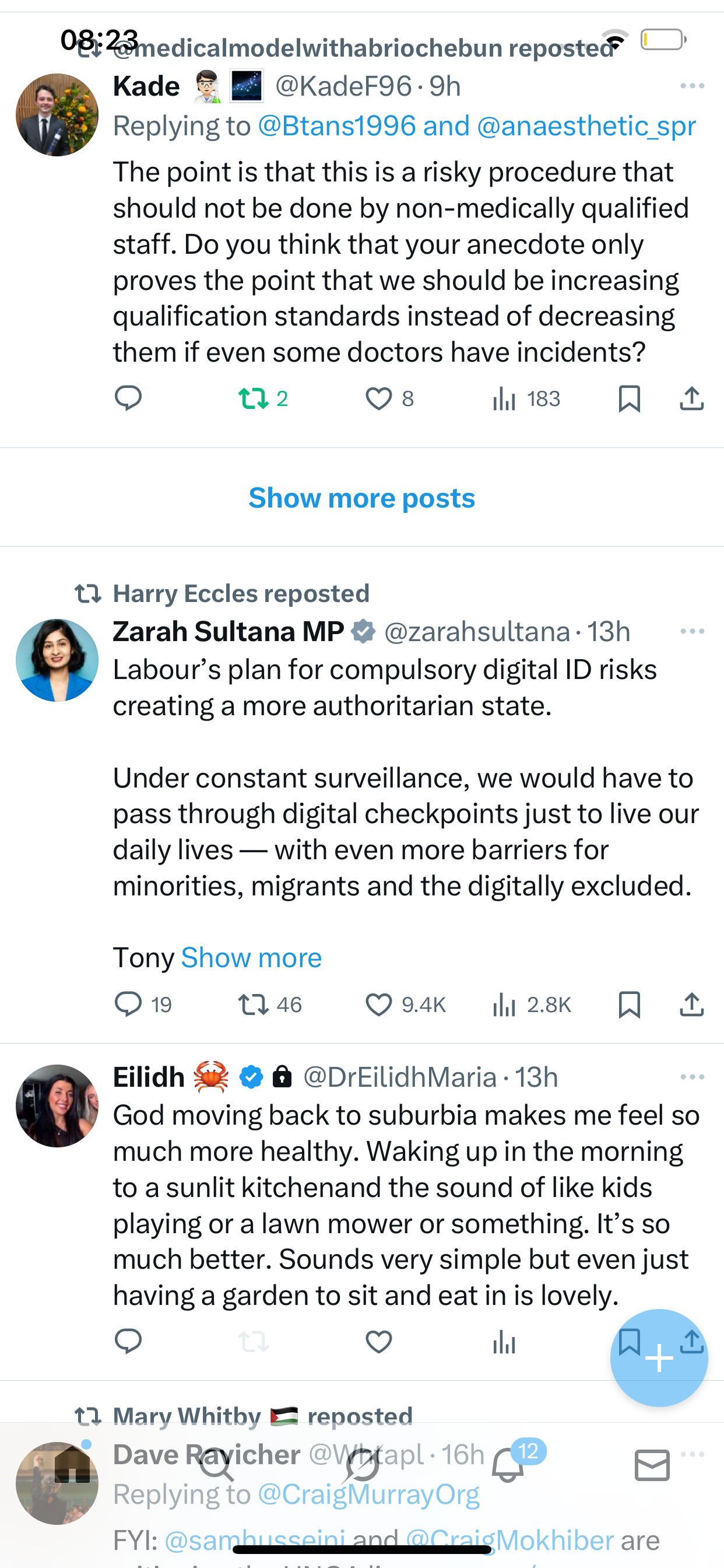724x1568 pixels.
Task: Share Kade's post via share icon
Action: 691,398
